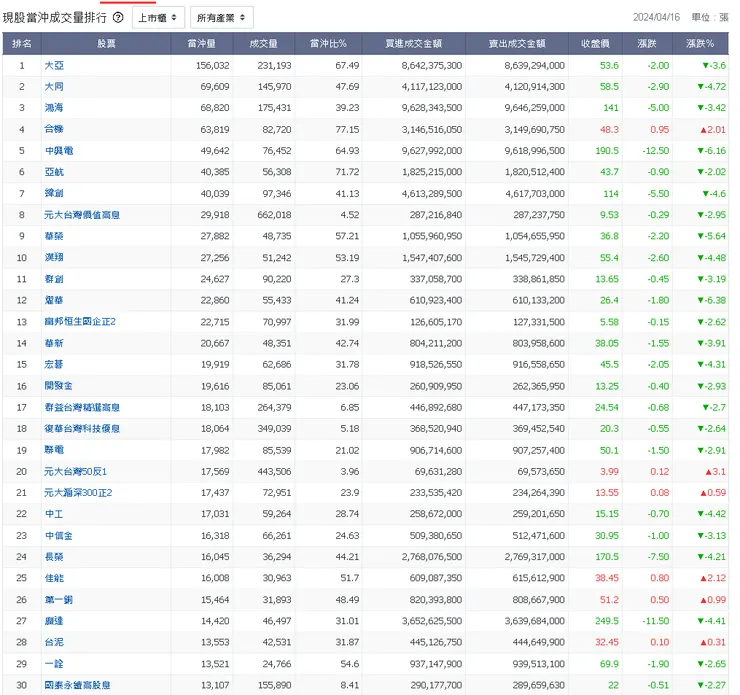This screenshot has height=695, width=740.
Task: Open the 漢翔 stock link
Action: pyautogui.click(x=54, y=258)
